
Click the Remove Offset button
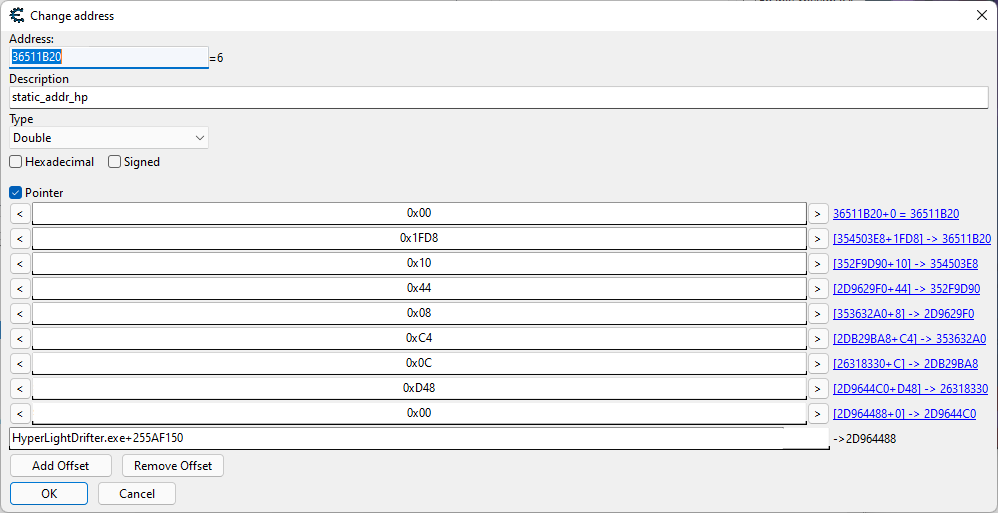click(173, 466)
